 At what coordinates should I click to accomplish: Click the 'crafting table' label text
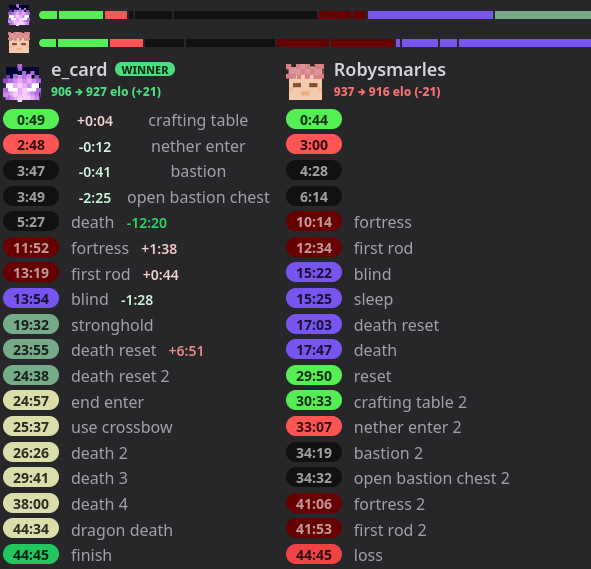tap(198, 121)
